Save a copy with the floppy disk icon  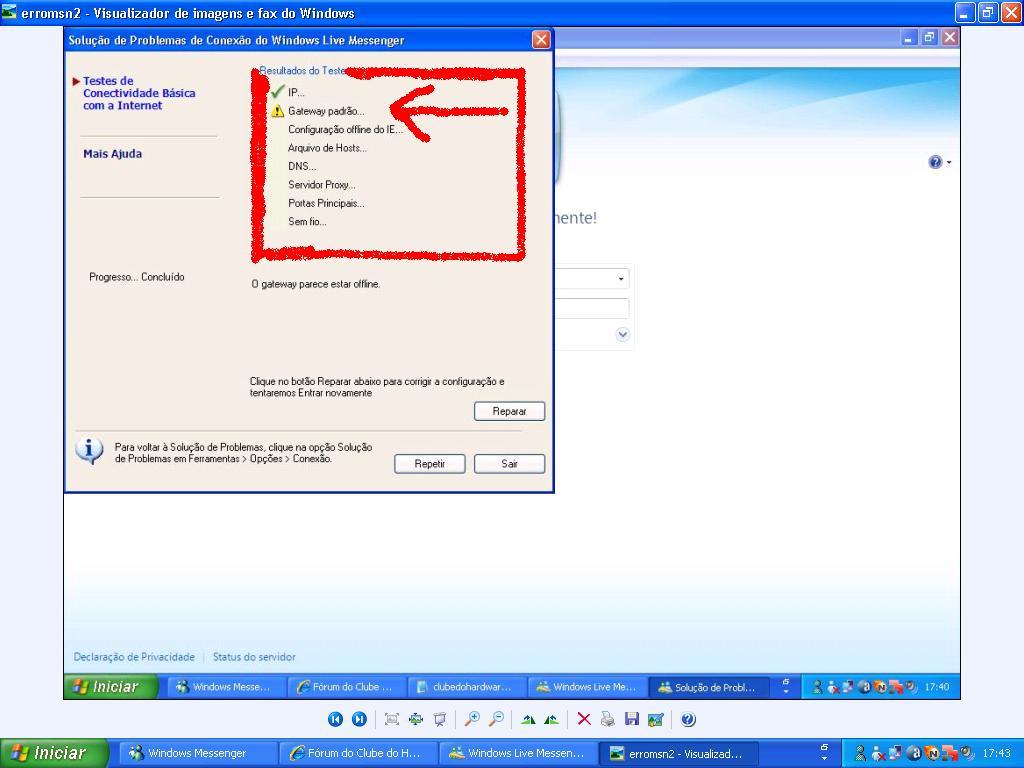[x=632, y=719]
